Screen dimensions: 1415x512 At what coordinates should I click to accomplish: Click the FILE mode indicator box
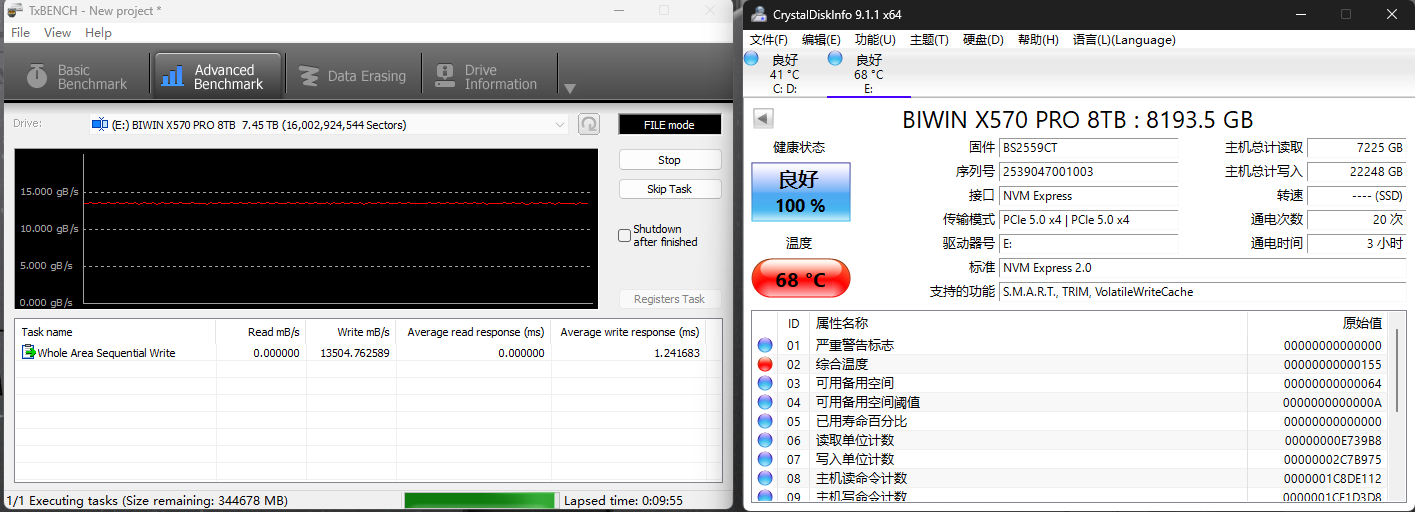coord(669,125)
